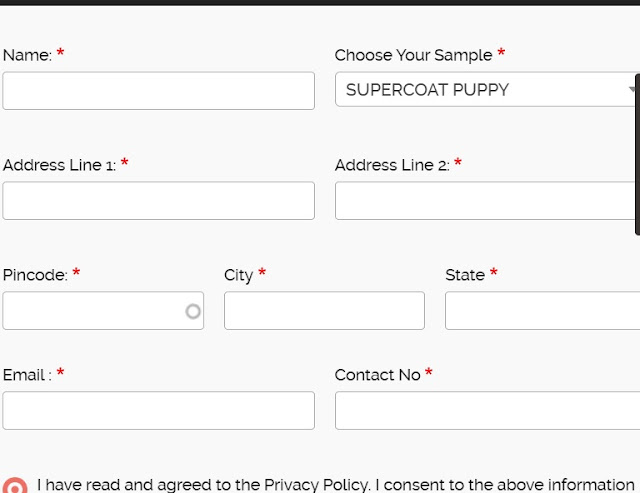Click the Name input field
This screenshot has height=493, width=640.
coord(158,91)
